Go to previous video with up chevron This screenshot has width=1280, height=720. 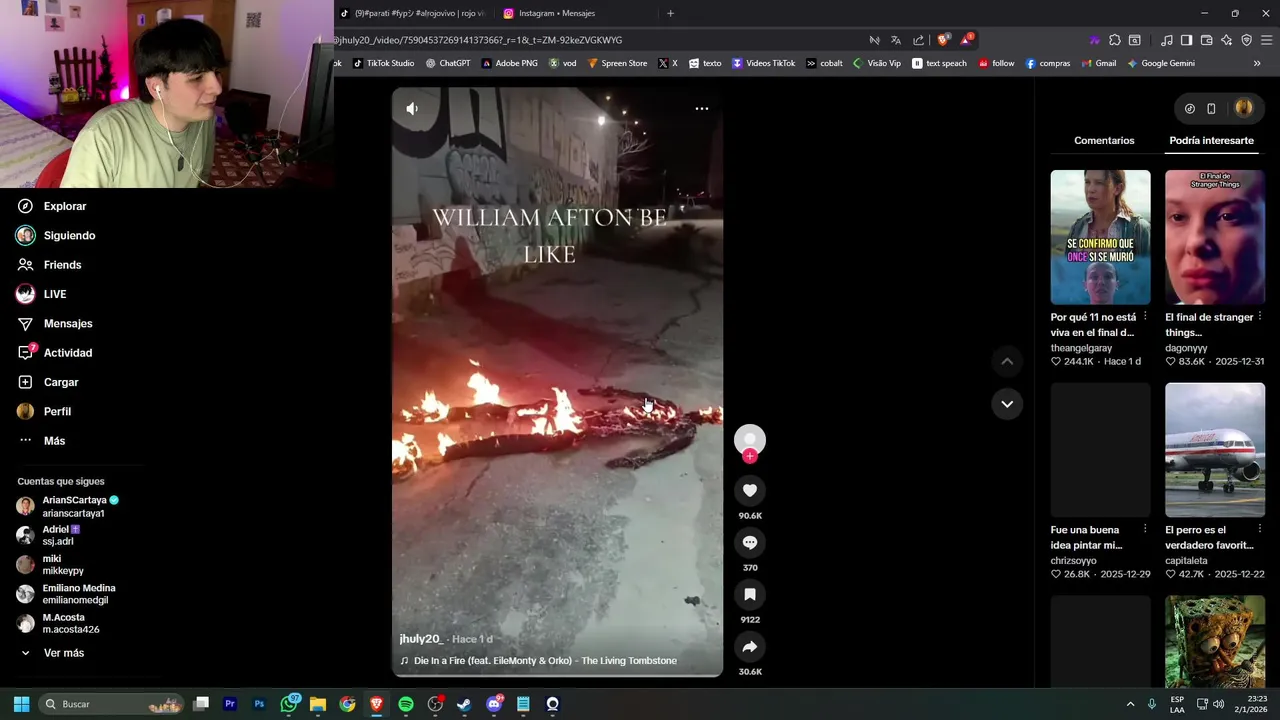pos(1007,361)
